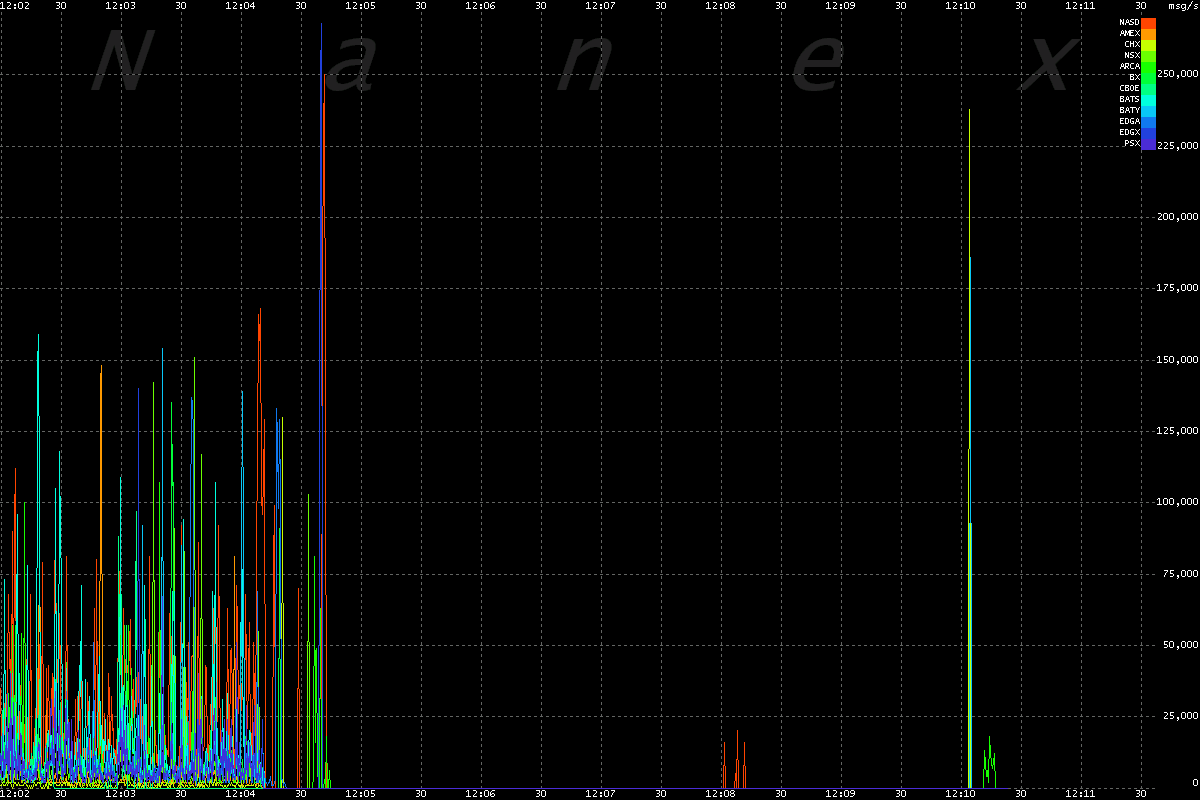Click the color swatch beside PSX
1200x800 pixels.
pos(1149,143)
